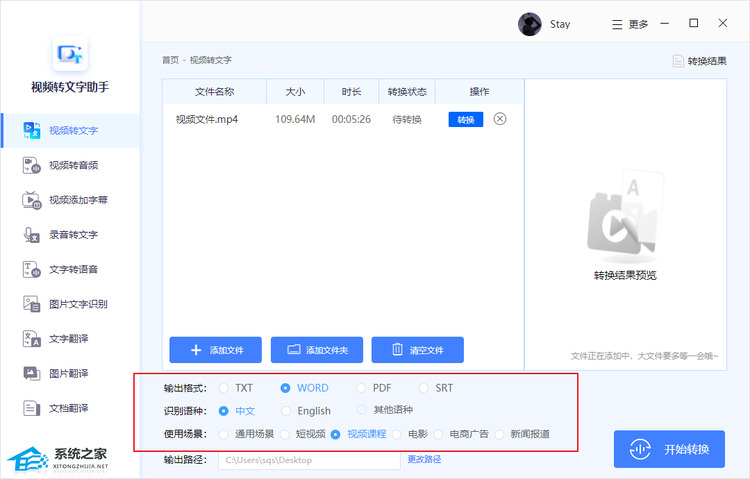Click the 时长 column header
This screenshot has width=750, height=479.
(352, 92)
